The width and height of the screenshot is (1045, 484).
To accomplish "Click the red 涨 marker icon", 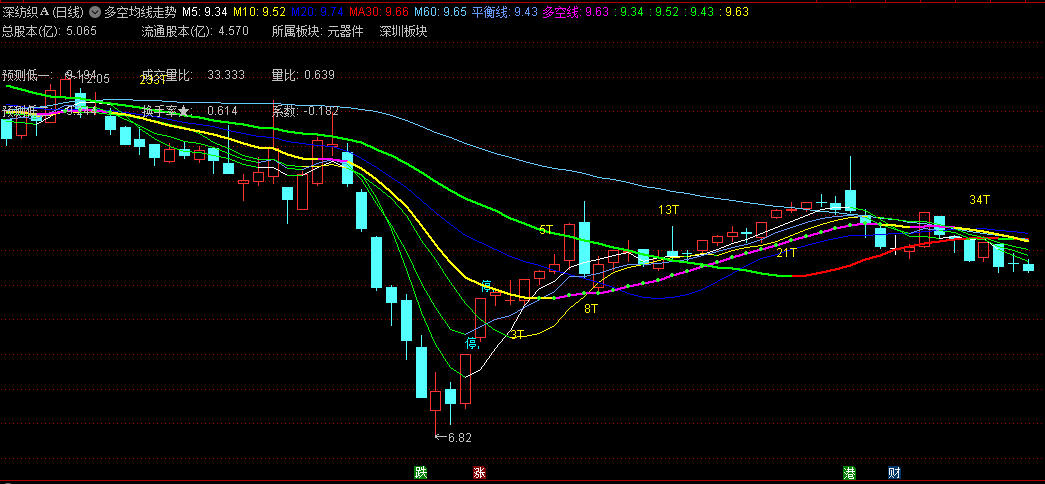I will [479, 473].
